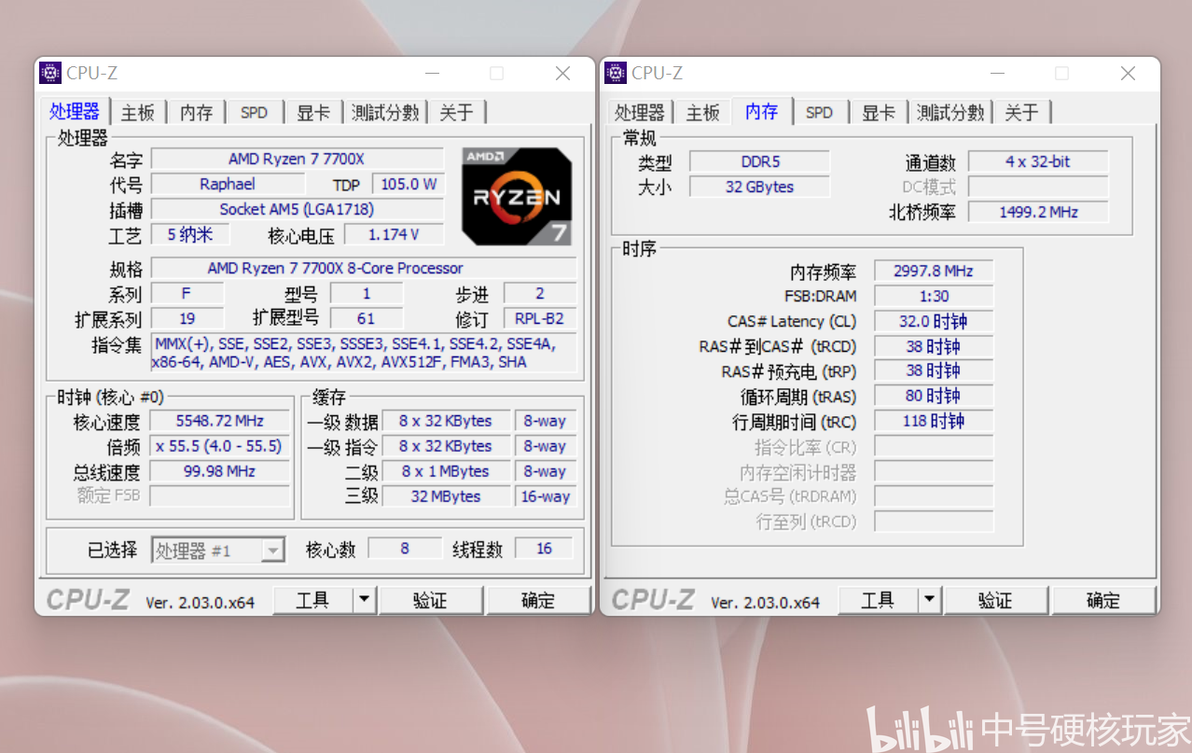1192x753 pixels.
Task: Click the x 55.5 (4.0 - 55.5) multiplier value
Action: (x=220, y=446)
